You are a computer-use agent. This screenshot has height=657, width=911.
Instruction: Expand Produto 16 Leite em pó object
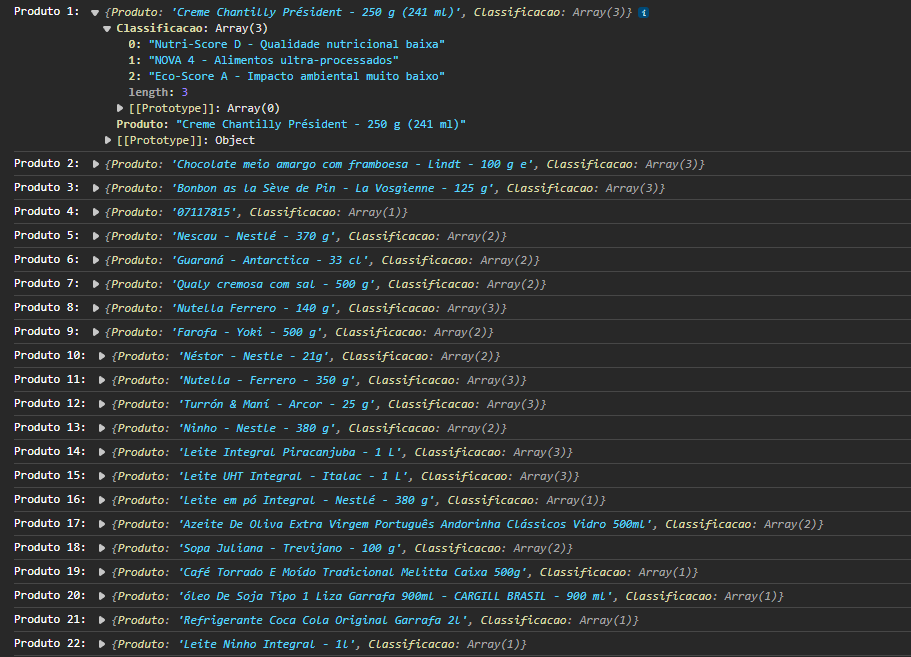(102, 500)
